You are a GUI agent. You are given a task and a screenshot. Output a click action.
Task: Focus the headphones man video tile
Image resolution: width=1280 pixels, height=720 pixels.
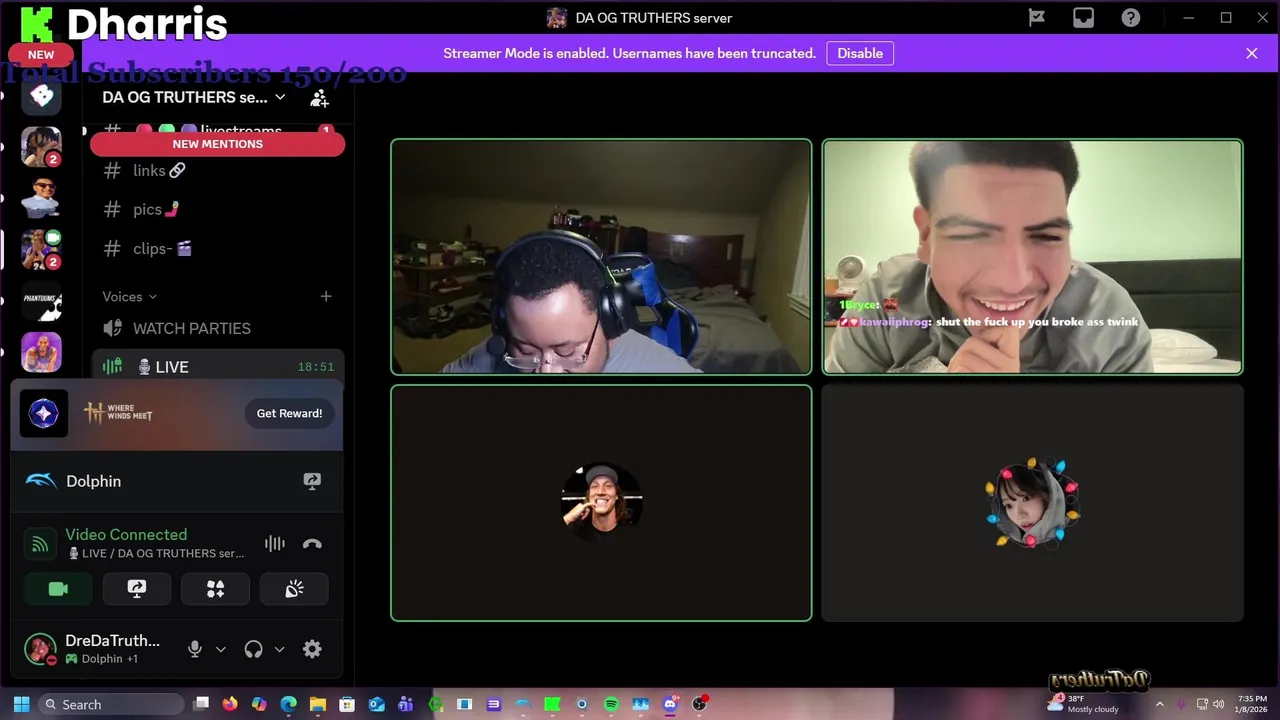[x=601, y=257]
